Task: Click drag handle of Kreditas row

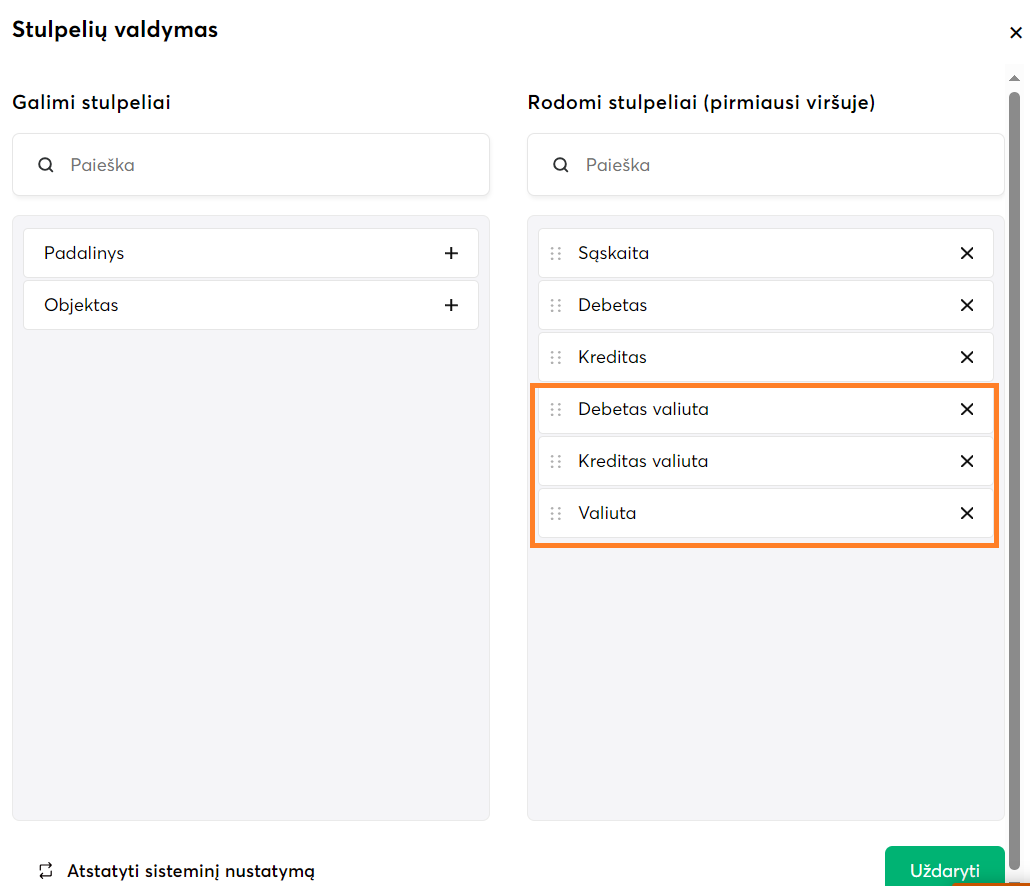Action: pos(556,358)
